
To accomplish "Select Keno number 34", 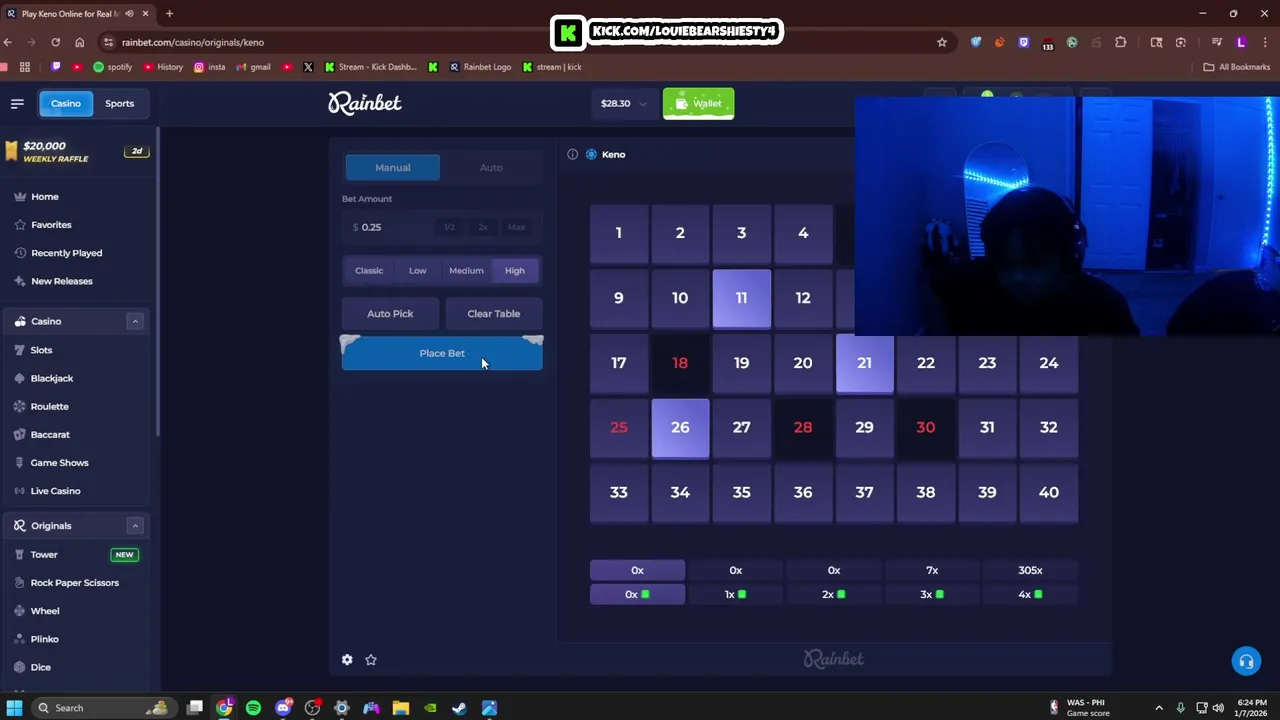I will point(680,492).
